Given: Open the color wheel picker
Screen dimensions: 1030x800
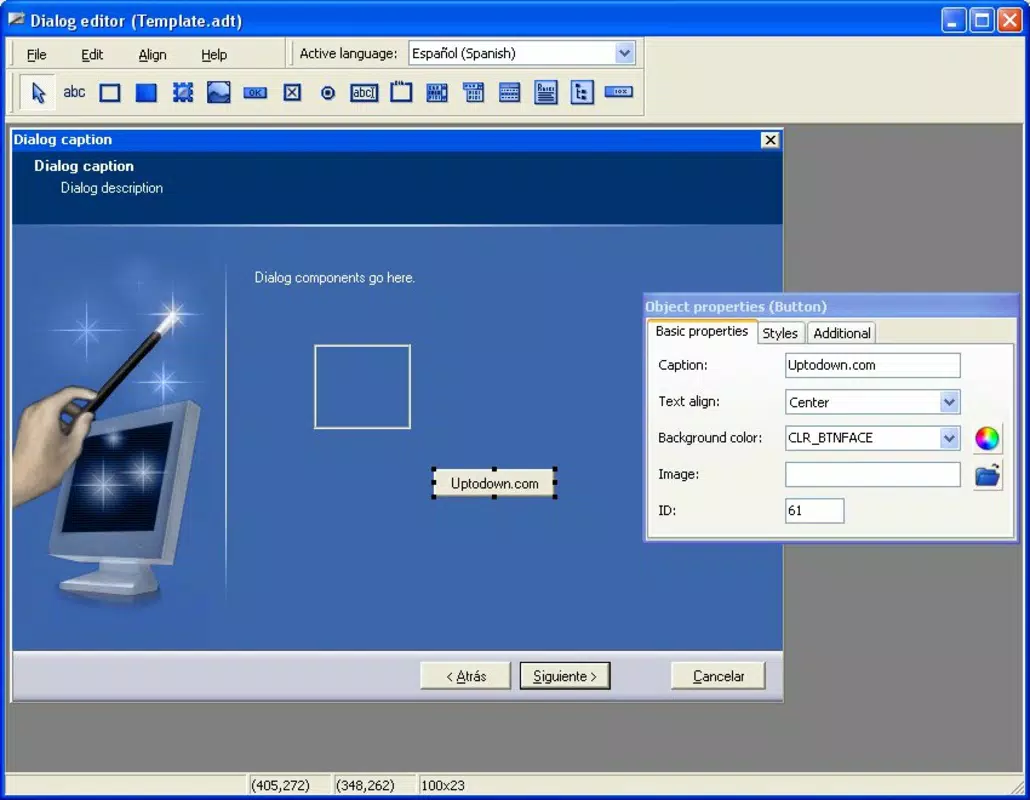Looking at the screenshot, I should 987,438.
